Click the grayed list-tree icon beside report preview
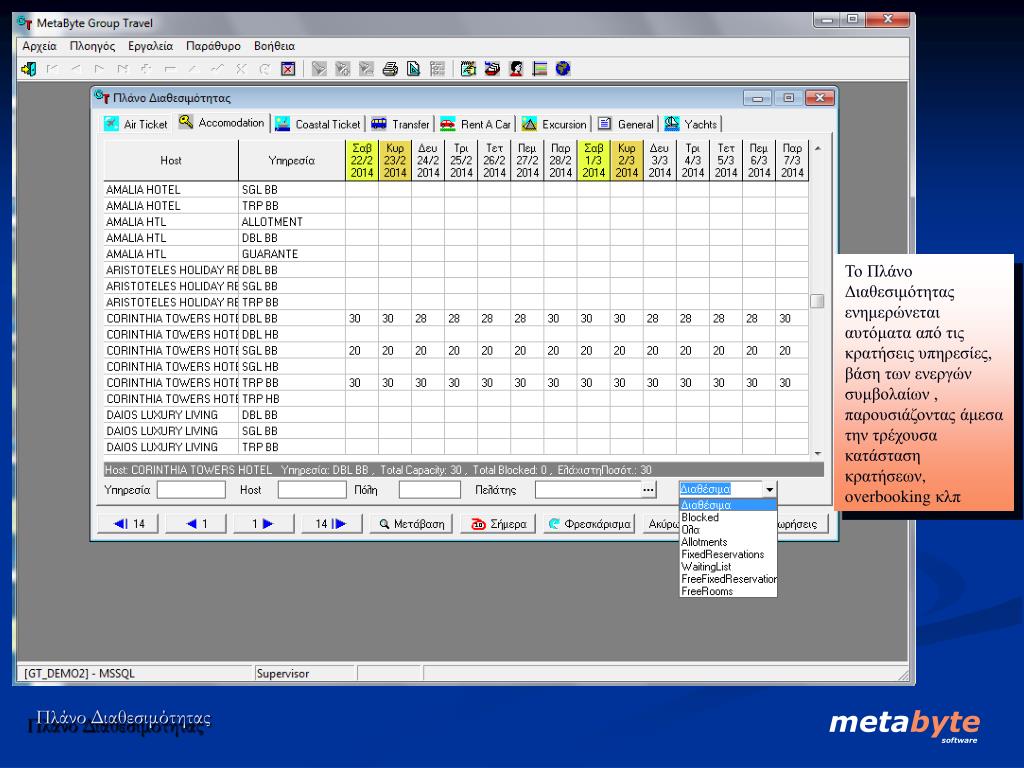This screenshot has height=768, width=1024. click(x=437, y=69)
